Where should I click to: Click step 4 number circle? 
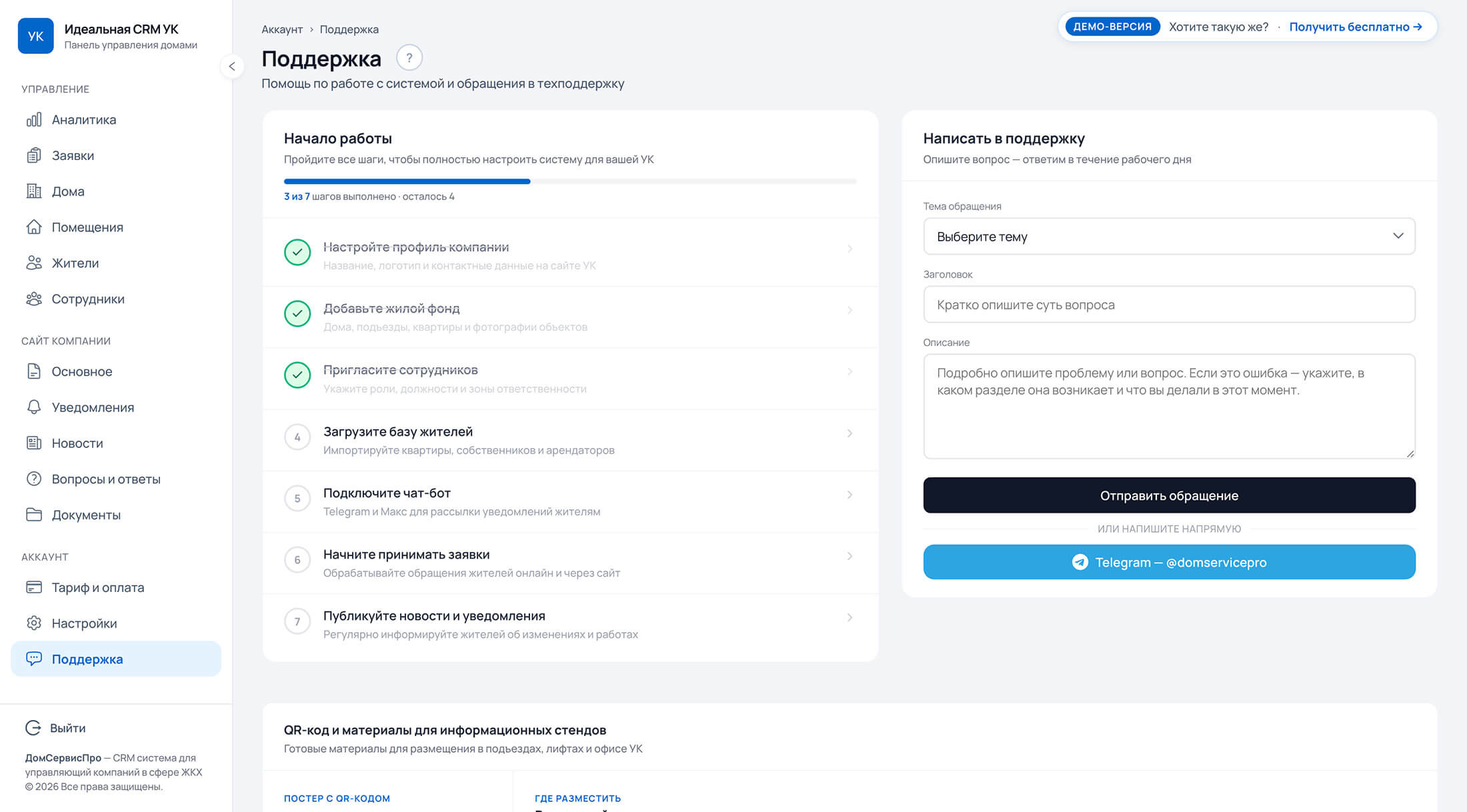point(297,437)
